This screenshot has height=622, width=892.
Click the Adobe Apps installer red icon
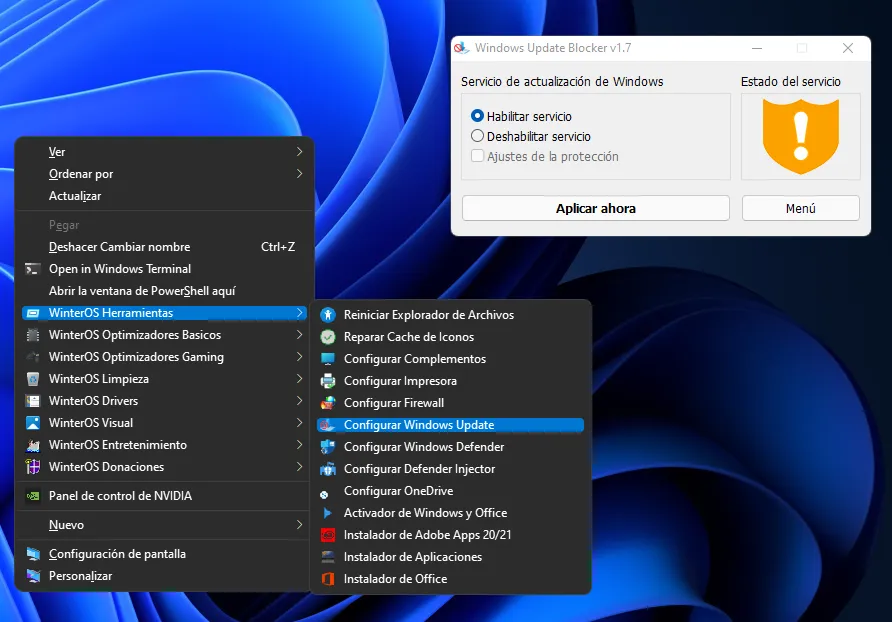point(327,535)
